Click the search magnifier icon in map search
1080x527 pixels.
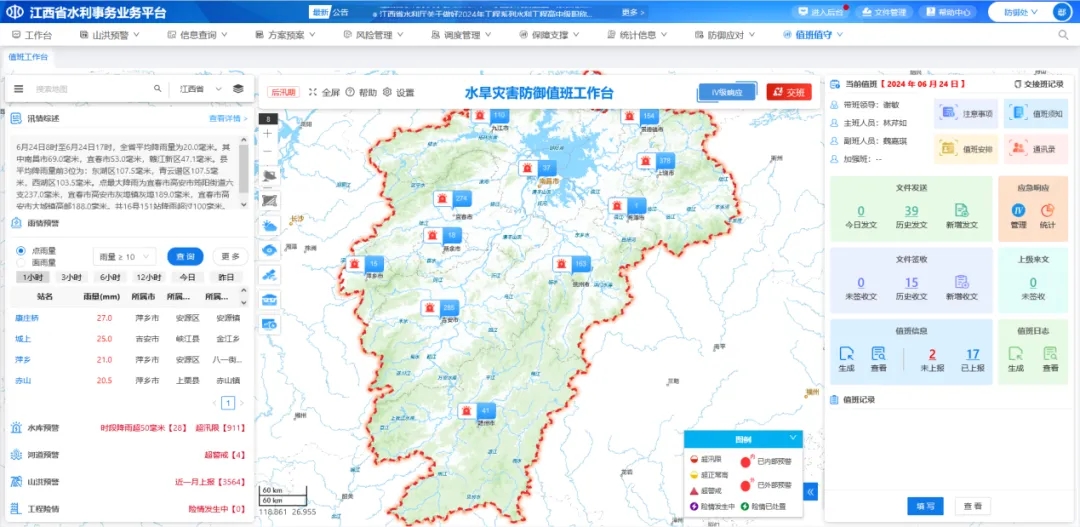[157, 89]
